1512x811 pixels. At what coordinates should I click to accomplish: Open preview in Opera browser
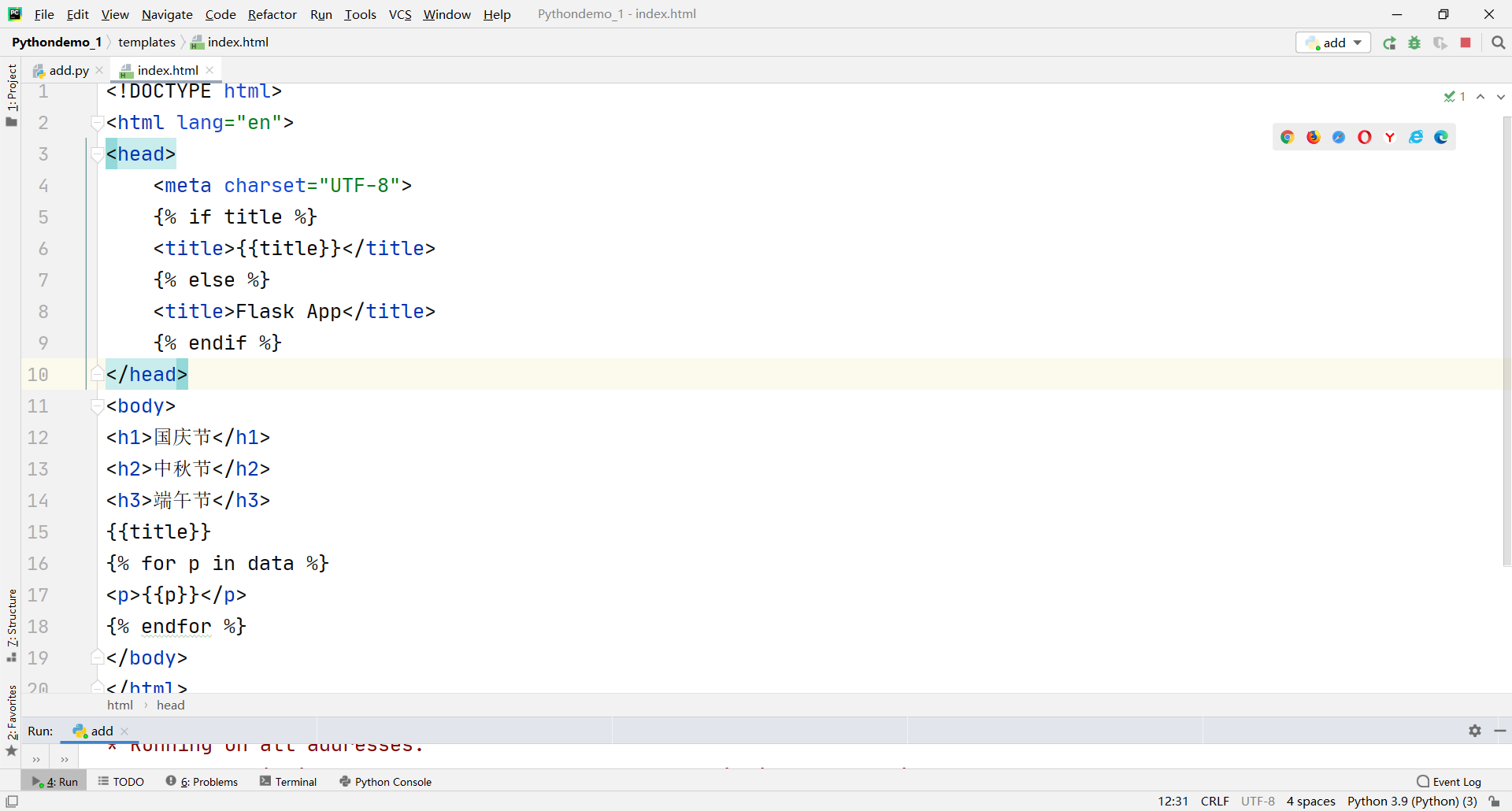(x=1365, y=138)
